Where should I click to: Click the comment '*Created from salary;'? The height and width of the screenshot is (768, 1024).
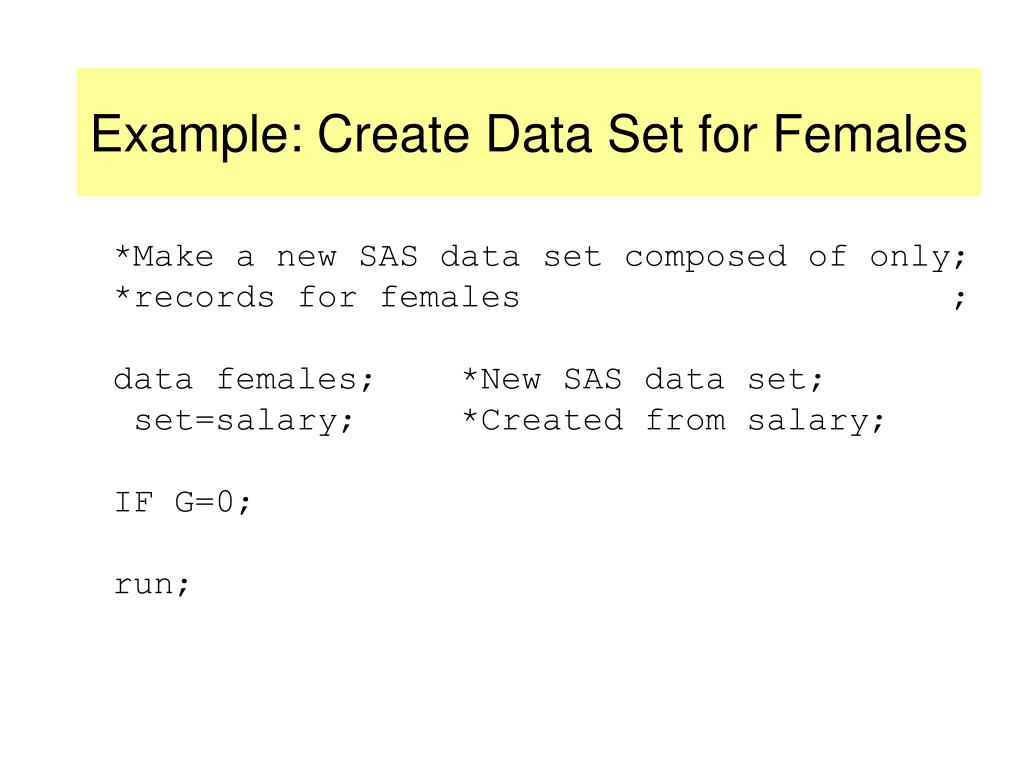pyautogui.click(x=673, y=421)
